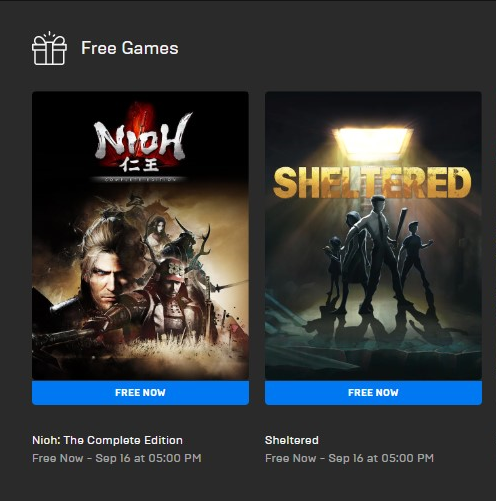Open the Sheltered game title link

click(292, 440)
